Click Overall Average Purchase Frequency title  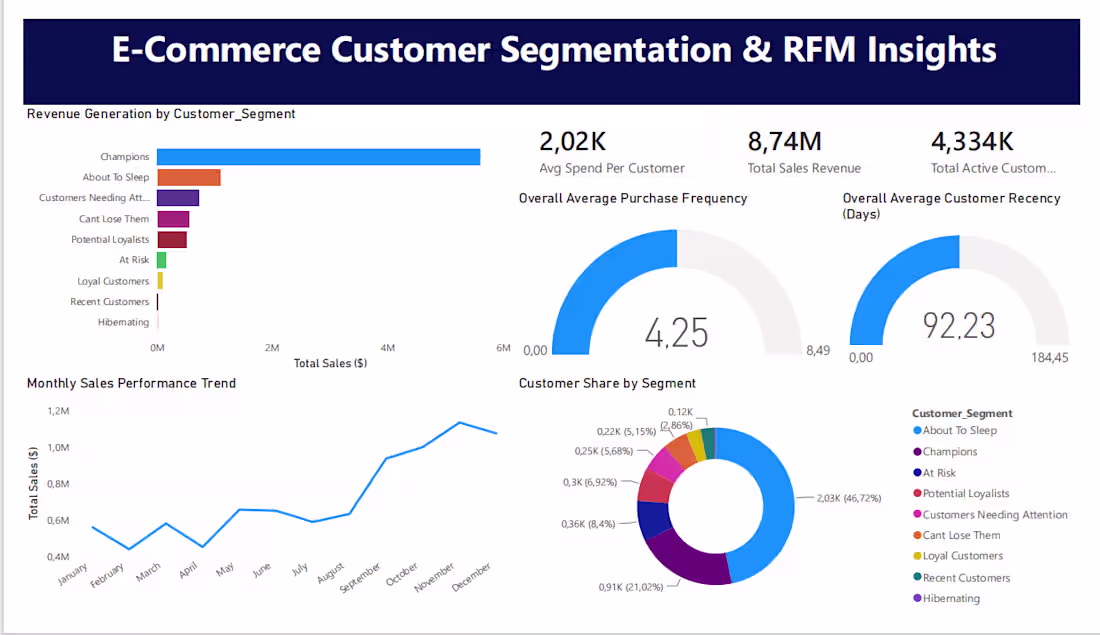[x=633, y=199]
